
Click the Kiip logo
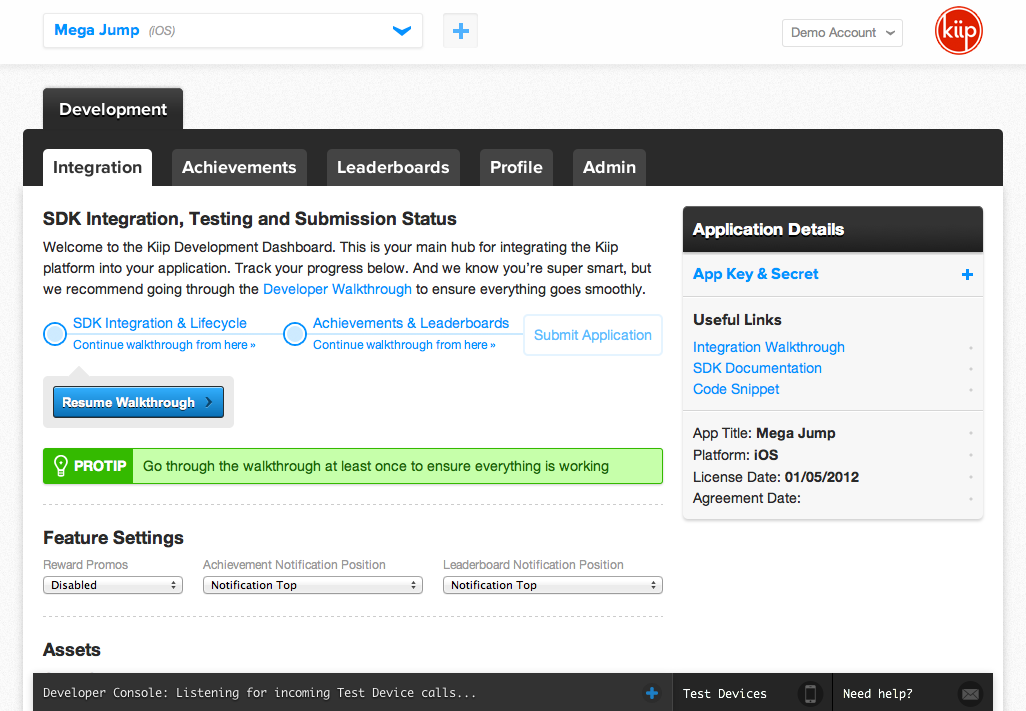click(959, 31)
